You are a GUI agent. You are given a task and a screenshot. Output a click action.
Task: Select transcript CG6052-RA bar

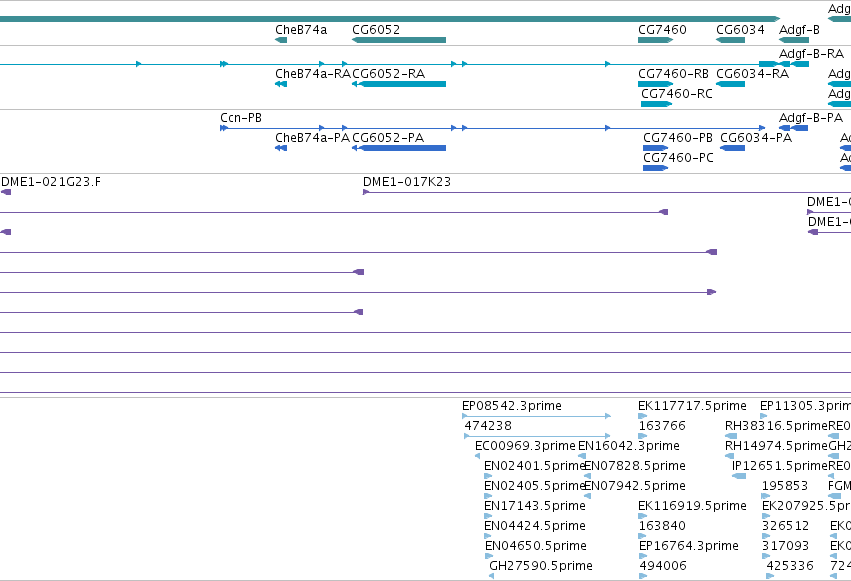coord(399,84)
